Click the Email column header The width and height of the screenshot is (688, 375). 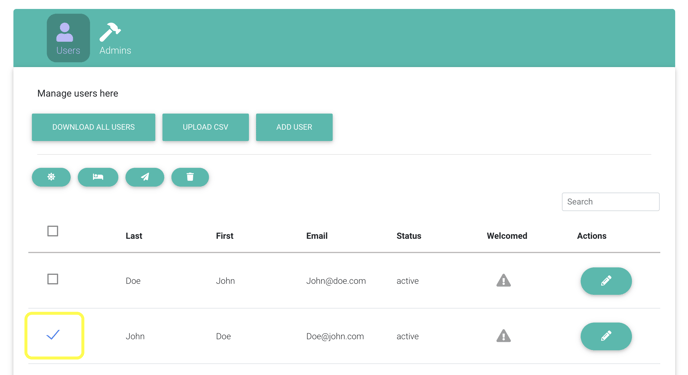point(317,236)
